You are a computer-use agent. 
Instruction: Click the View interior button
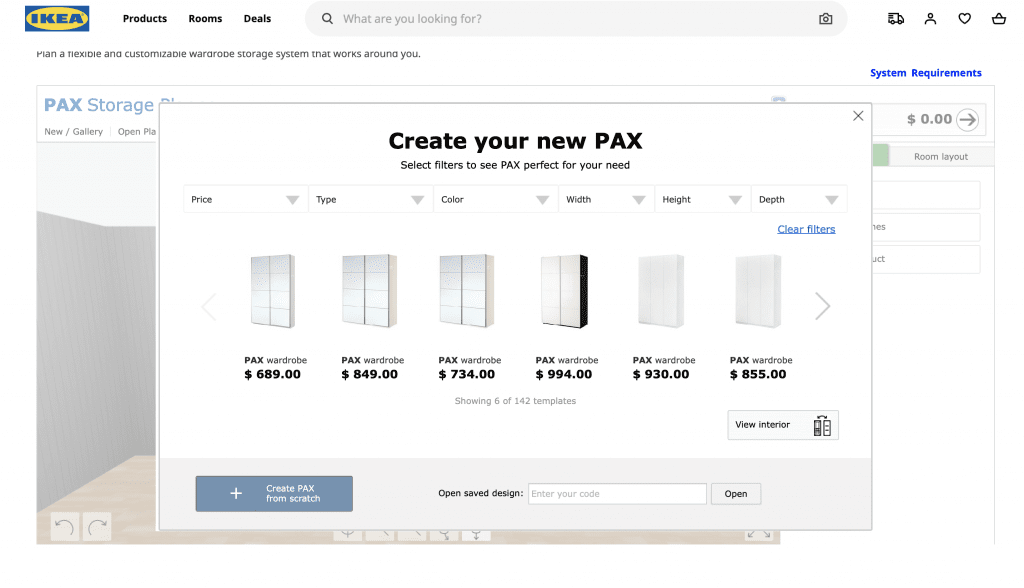(783, 425)
